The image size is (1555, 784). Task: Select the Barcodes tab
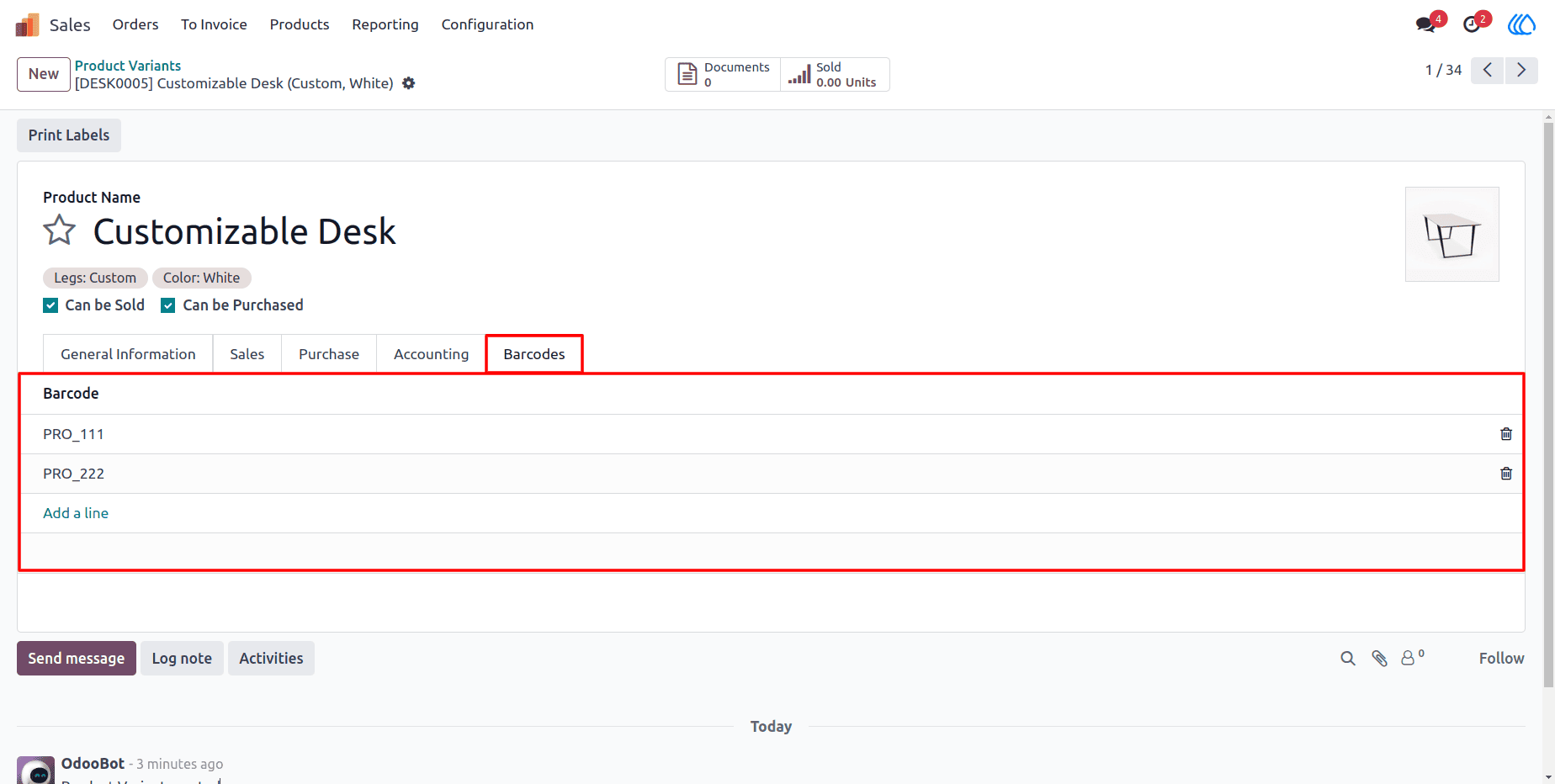tap(534, 354)
